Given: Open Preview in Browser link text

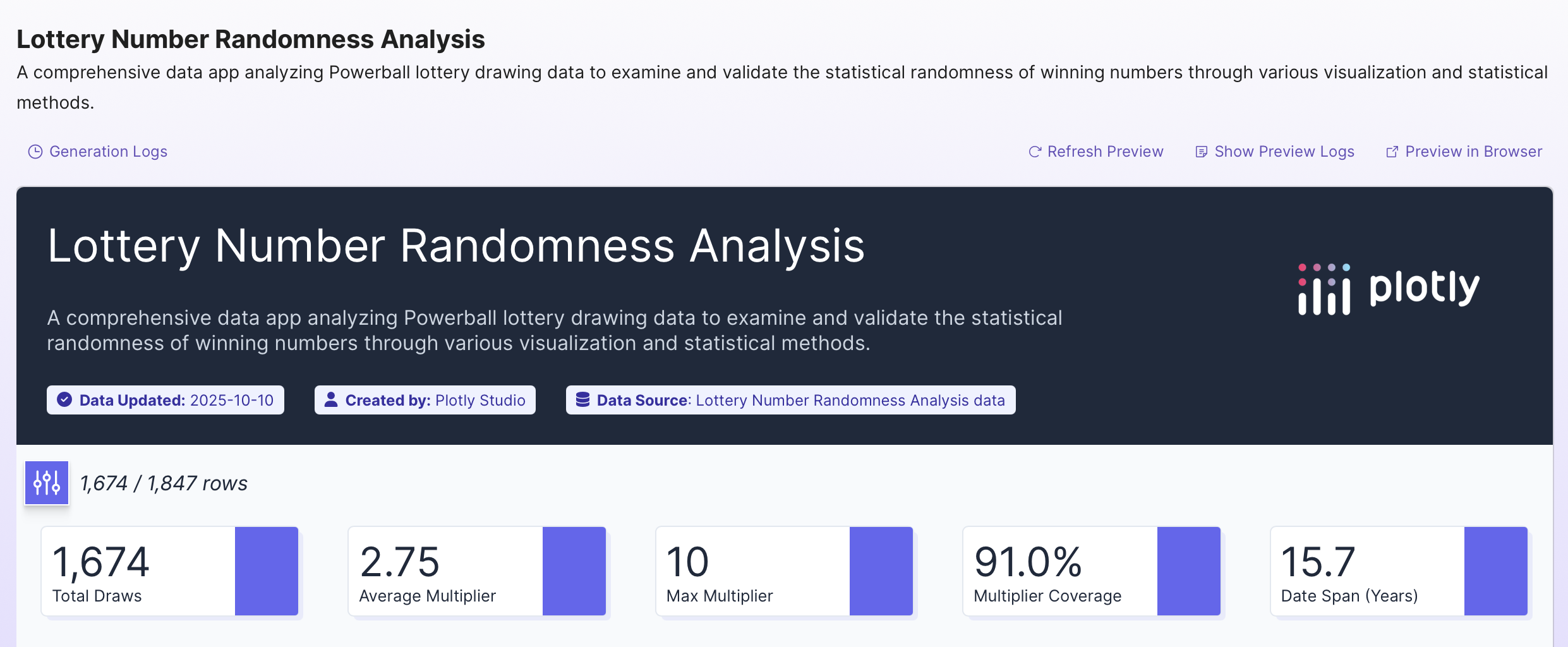Looking at the screenshot, I should (x=1473, y=152).
